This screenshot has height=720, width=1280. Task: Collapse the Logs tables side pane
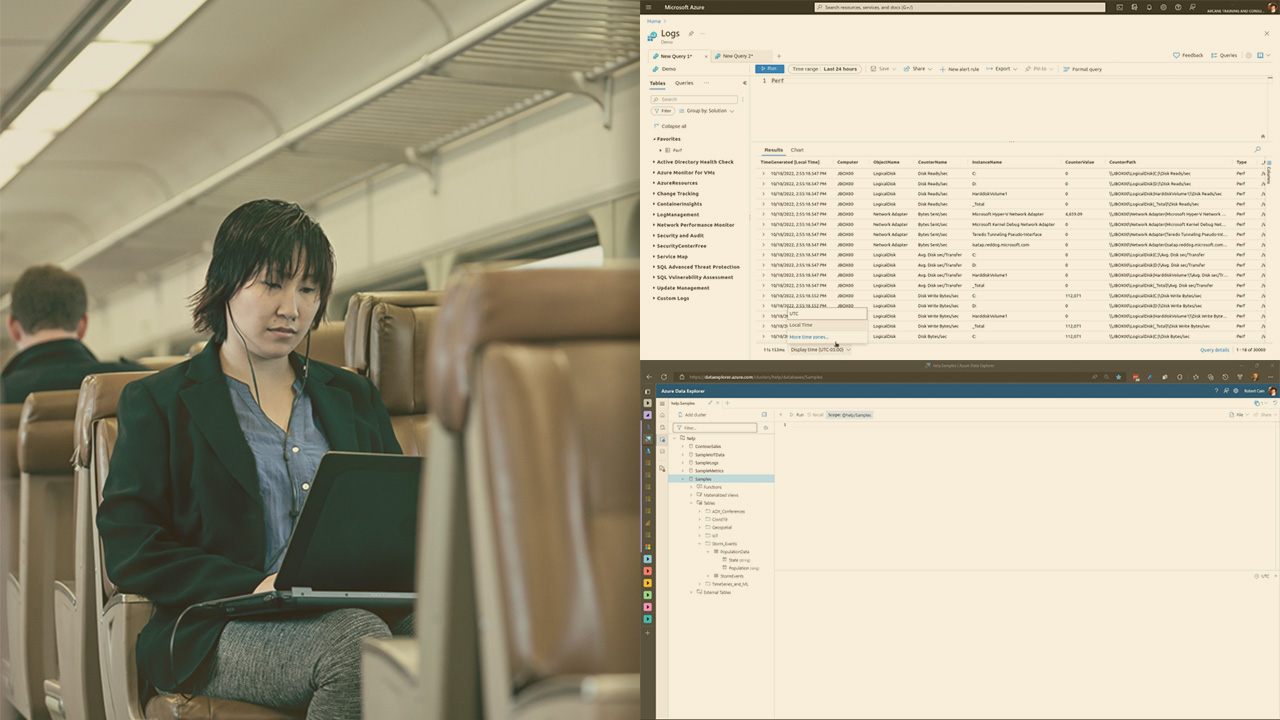(x=744, y=83)
